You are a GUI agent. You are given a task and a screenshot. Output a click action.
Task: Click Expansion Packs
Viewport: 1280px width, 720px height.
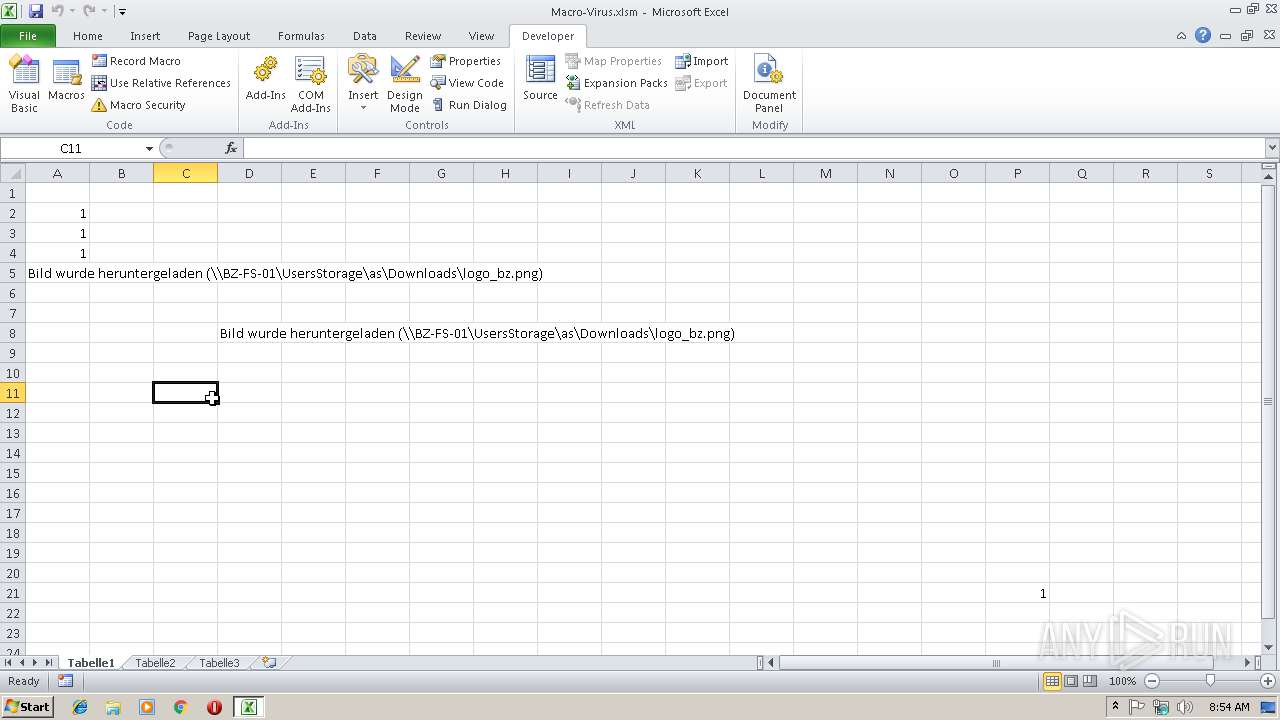point(616,83)
